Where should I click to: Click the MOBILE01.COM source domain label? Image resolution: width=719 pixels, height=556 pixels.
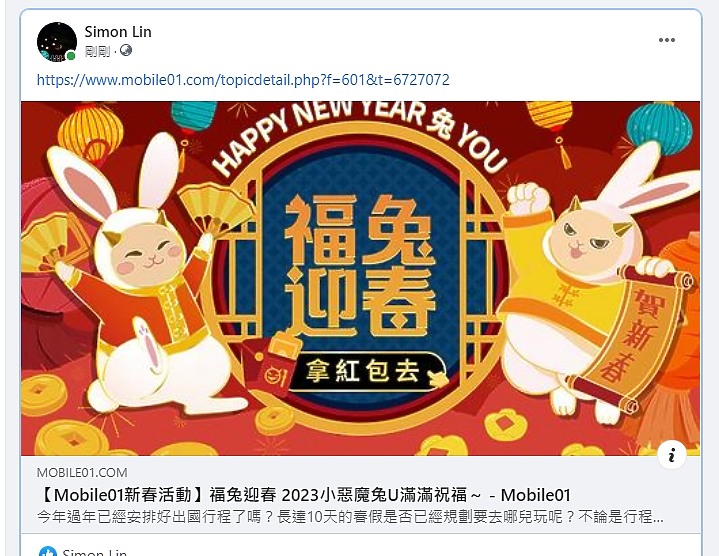[x=82, y=473]
